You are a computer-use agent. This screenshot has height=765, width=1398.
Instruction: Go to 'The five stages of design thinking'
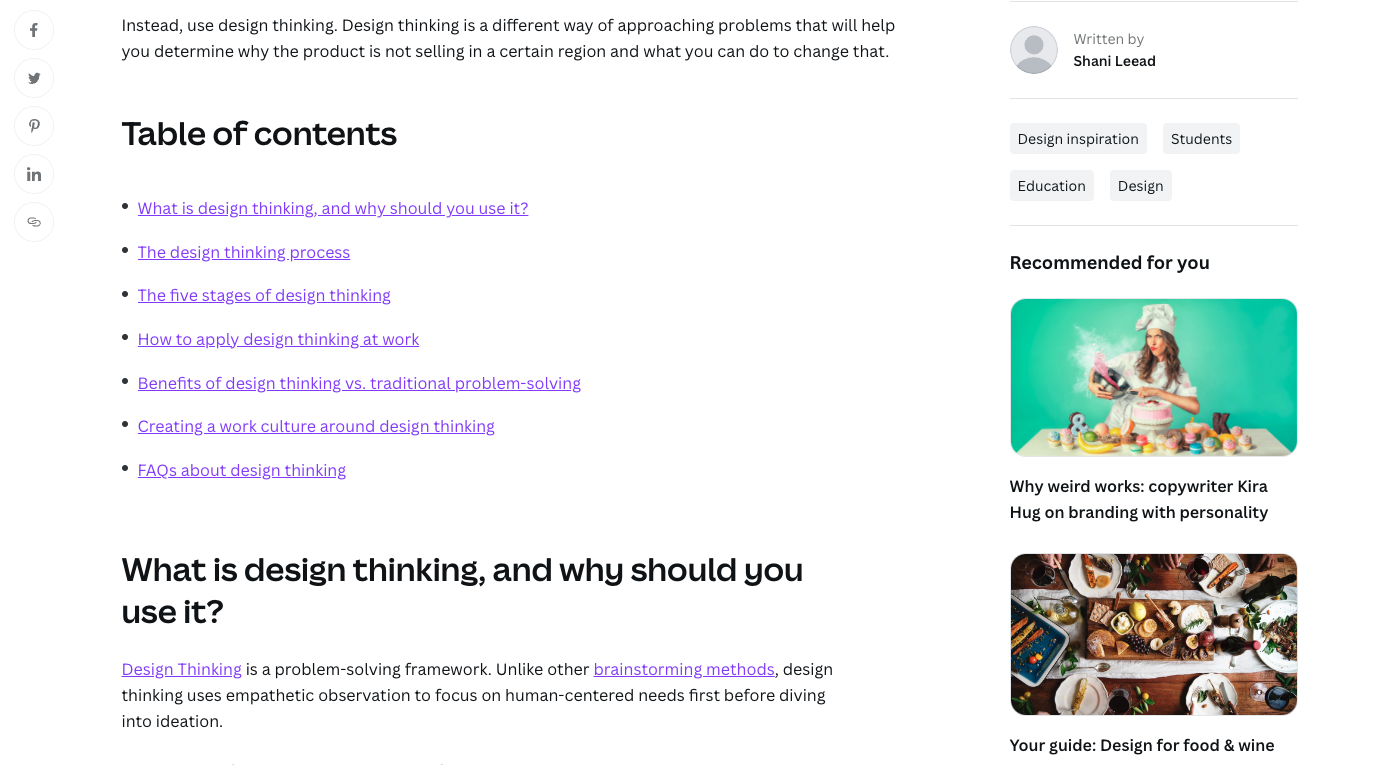click(x=264, y=295)
